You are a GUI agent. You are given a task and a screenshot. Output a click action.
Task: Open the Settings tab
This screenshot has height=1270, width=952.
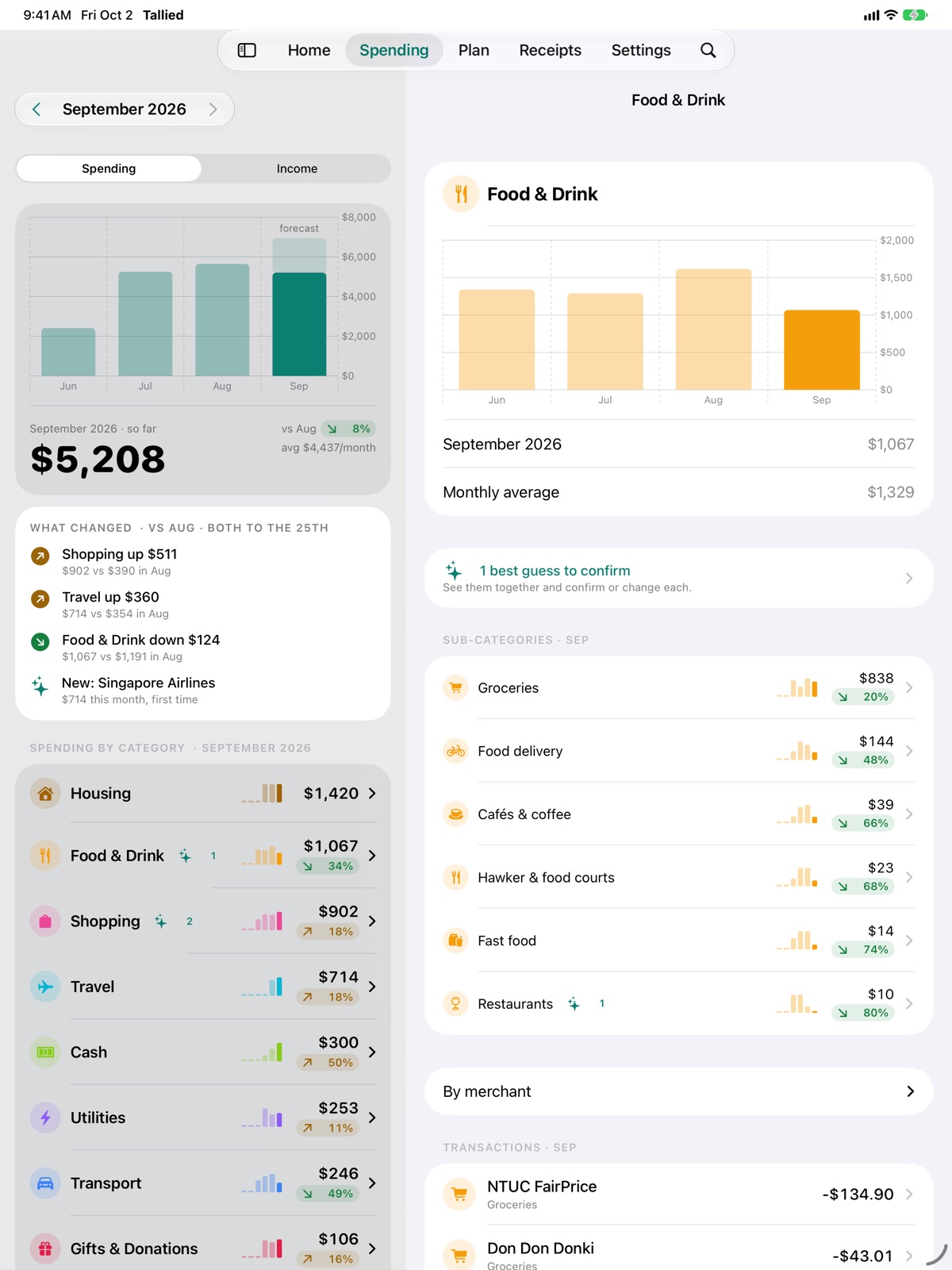tap(641, 50)
